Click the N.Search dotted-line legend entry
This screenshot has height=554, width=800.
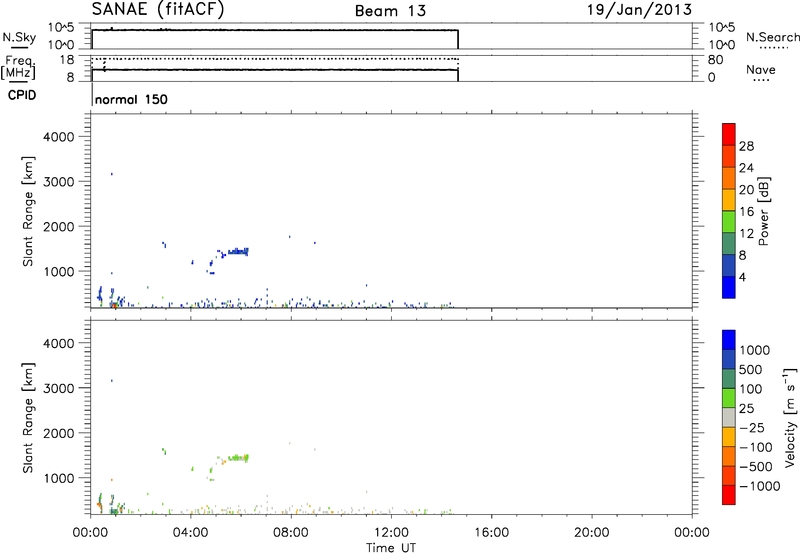tap(772, 37)
